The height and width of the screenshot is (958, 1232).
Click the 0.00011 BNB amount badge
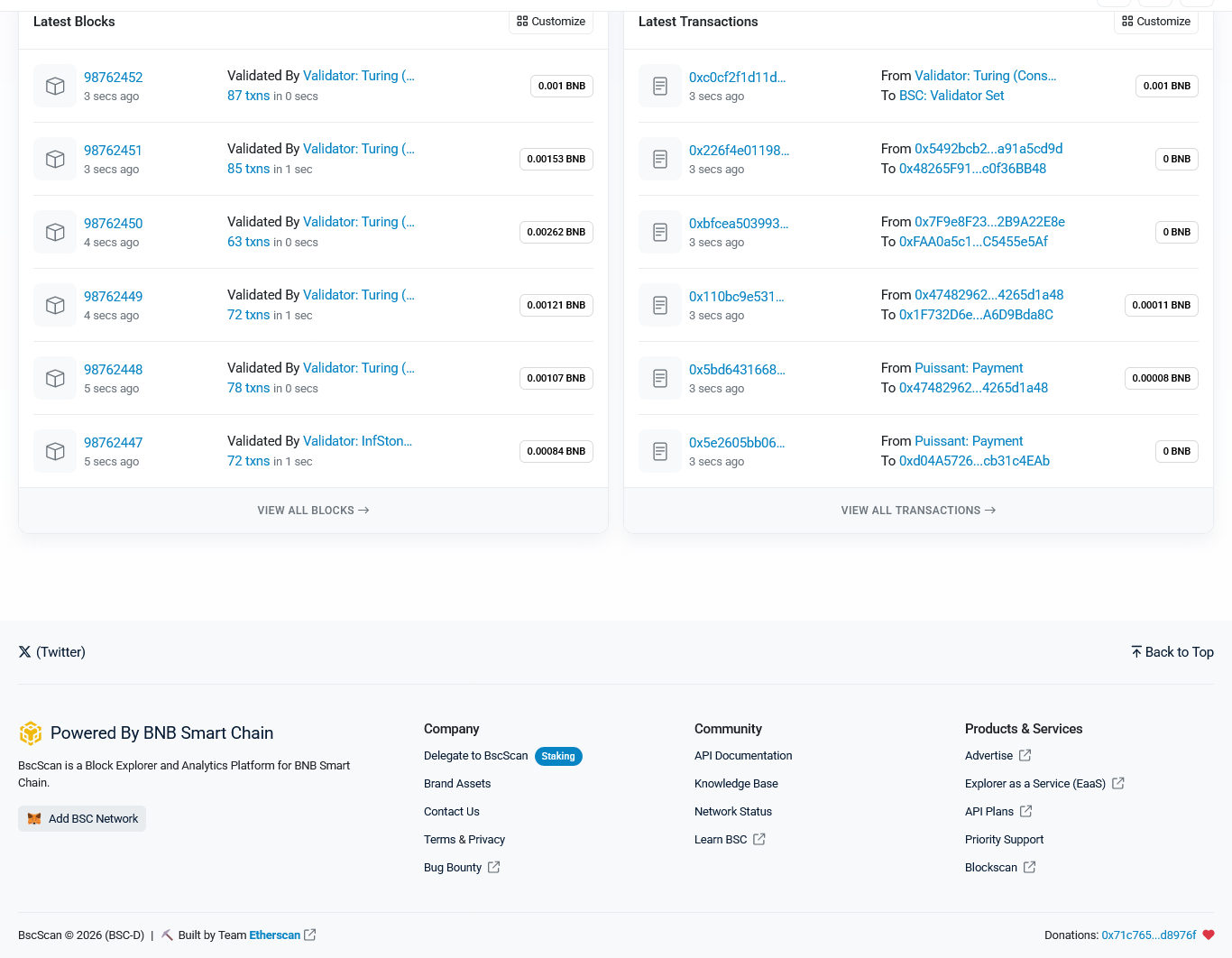[x=1162, y=305]
